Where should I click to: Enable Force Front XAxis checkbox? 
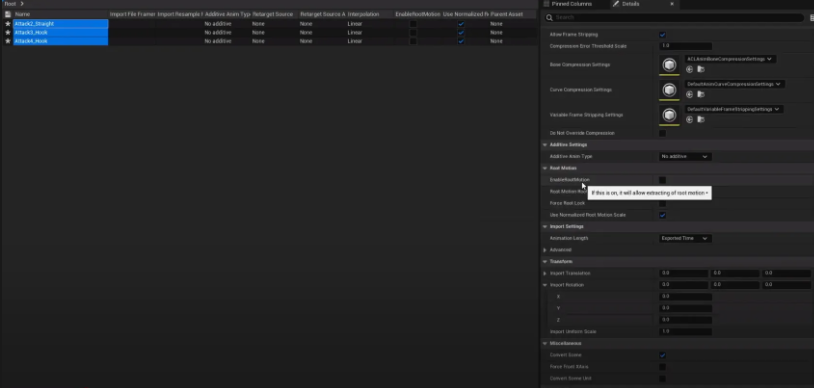(x=662, y=367)
